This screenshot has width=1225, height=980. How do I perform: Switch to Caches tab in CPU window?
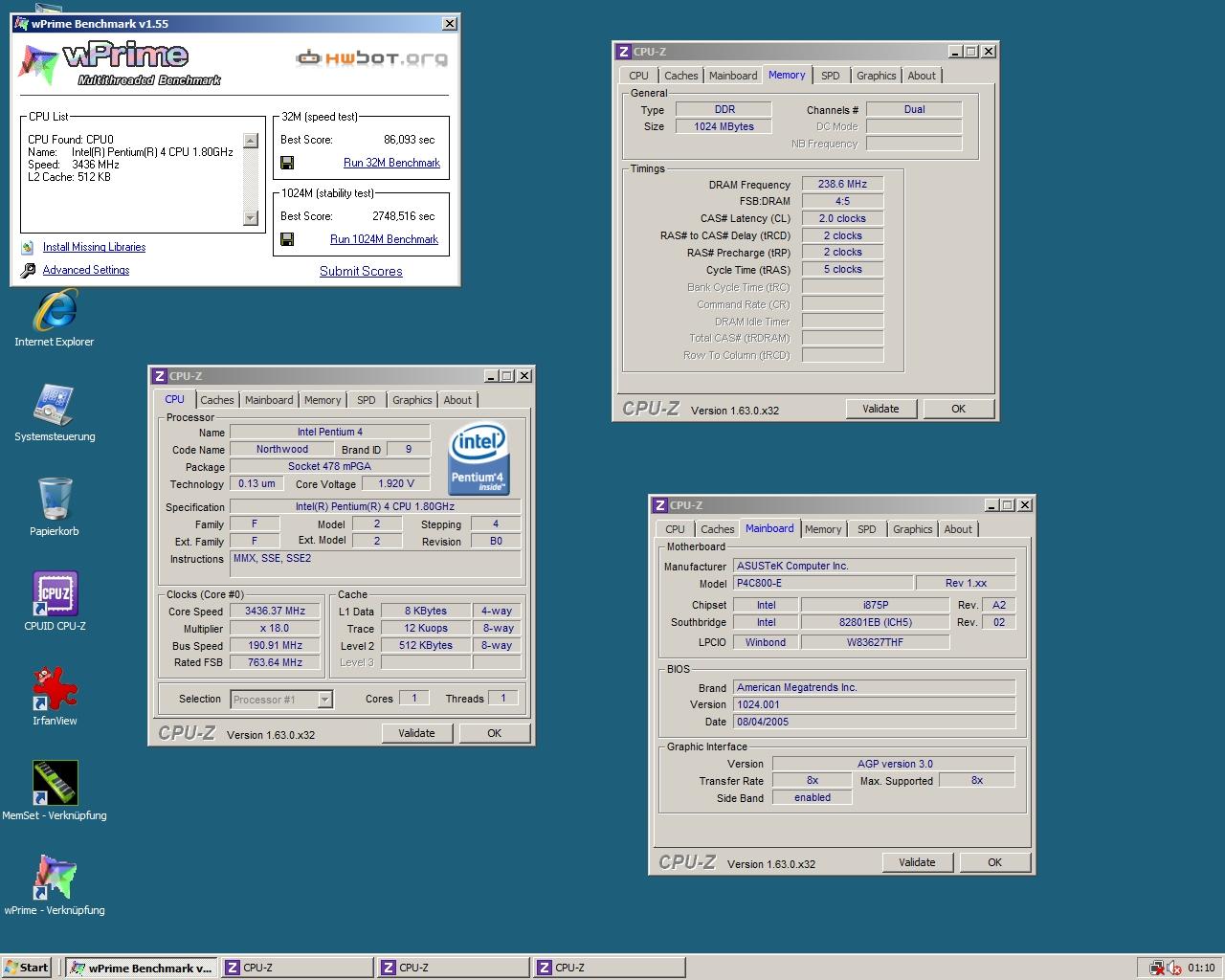217,400
